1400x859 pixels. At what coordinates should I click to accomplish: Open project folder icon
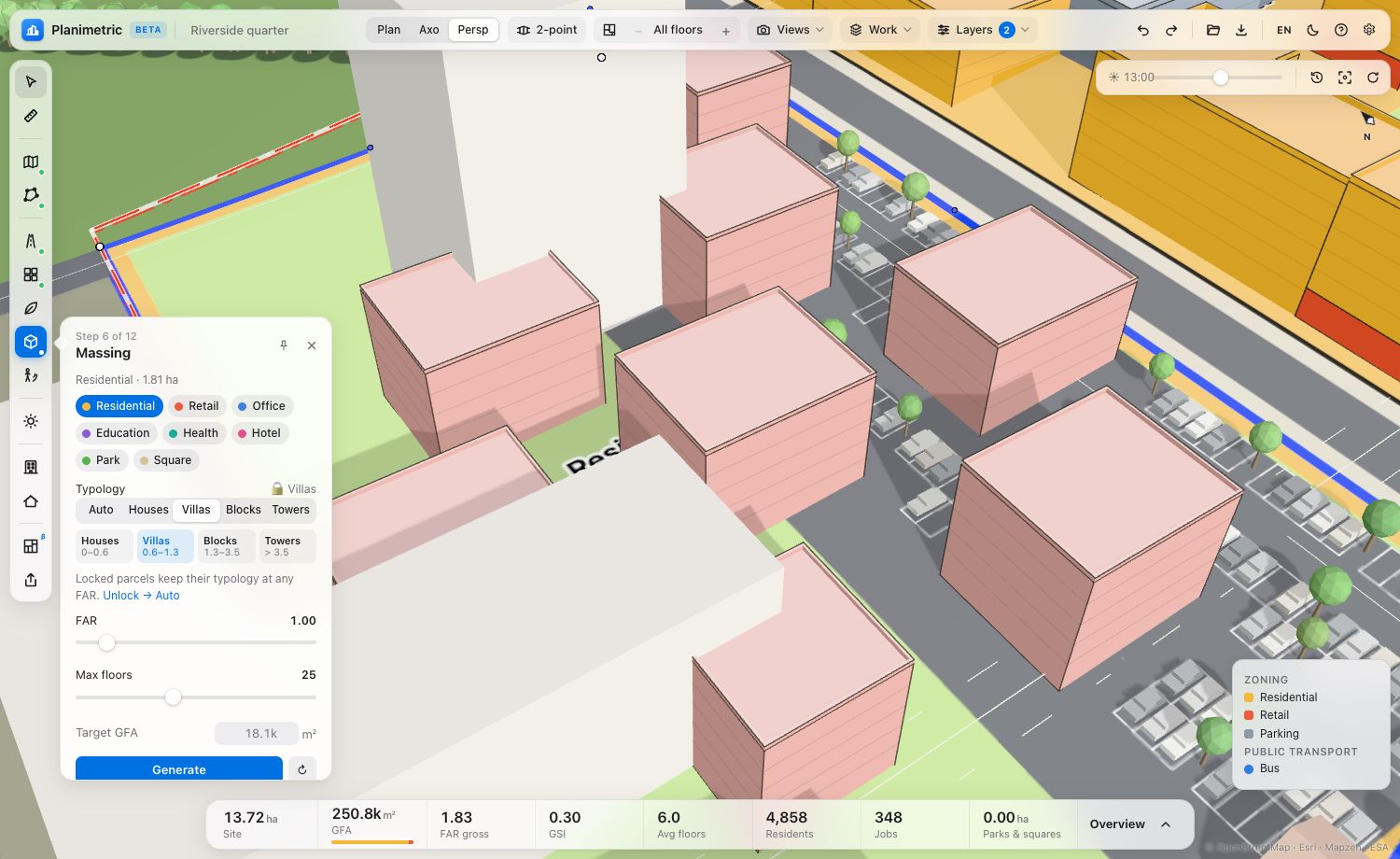[x=1213, y=30]
